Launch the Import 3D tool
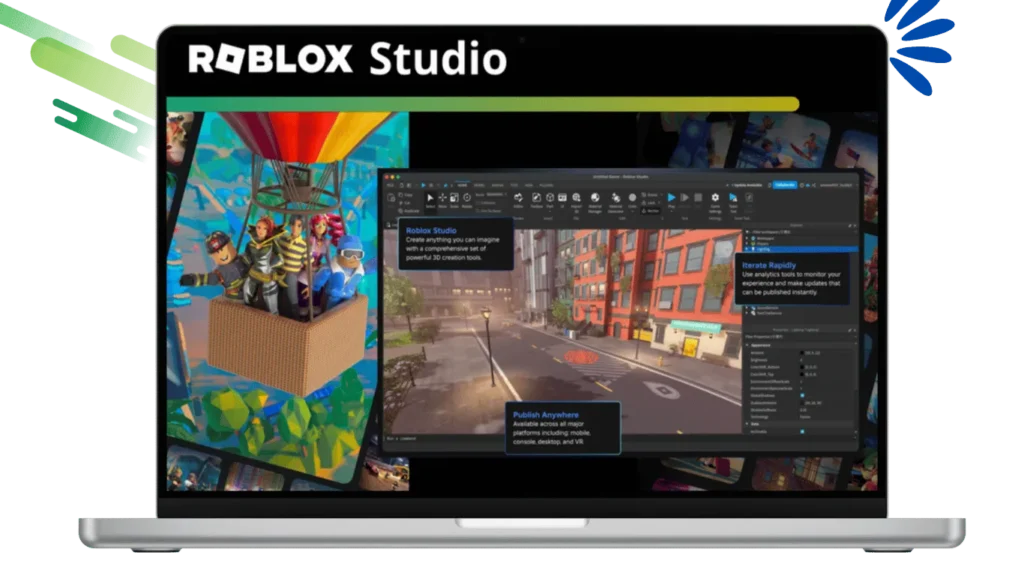 coord(576,201)
